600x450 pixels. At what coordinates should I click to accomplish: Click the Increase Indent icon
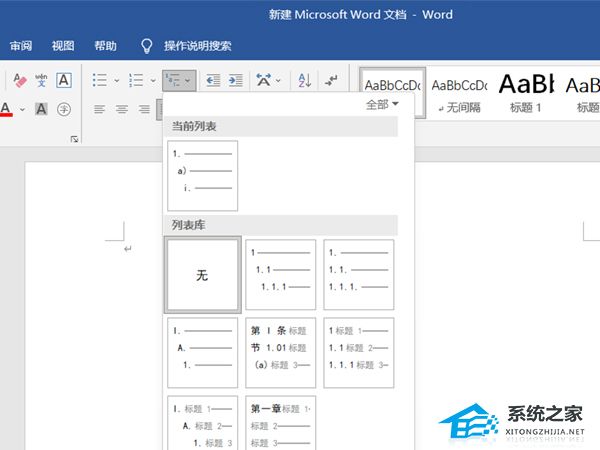[x=236, y=80]
